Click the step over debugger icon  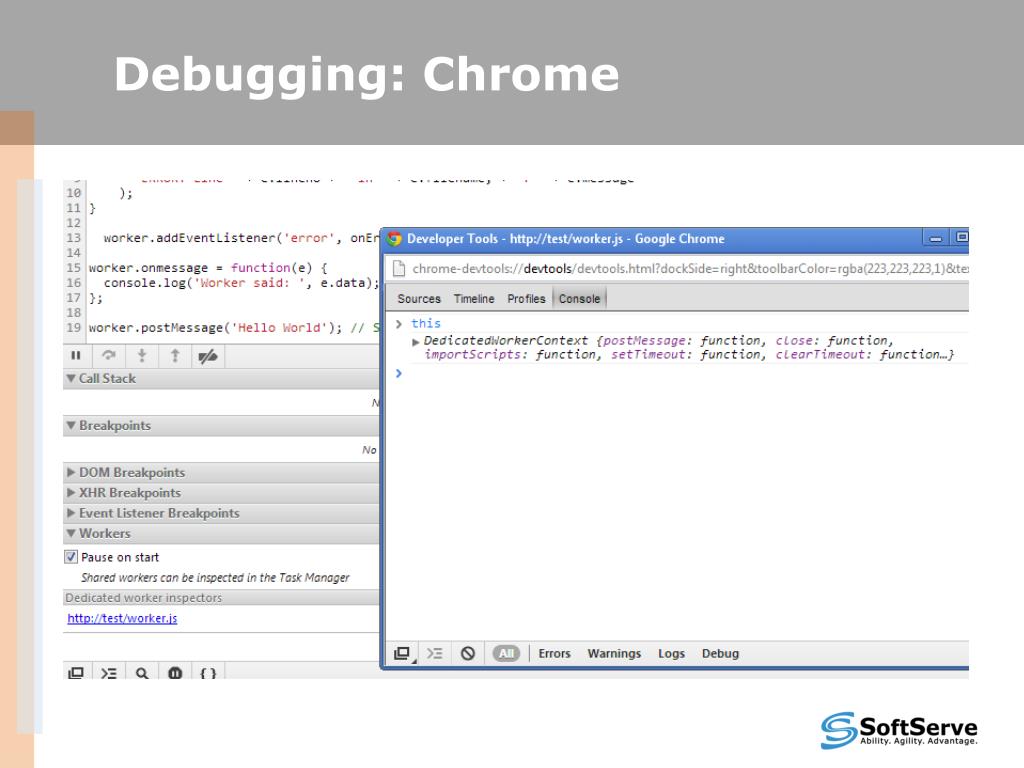pyautogui.click(x=108, y=356)
